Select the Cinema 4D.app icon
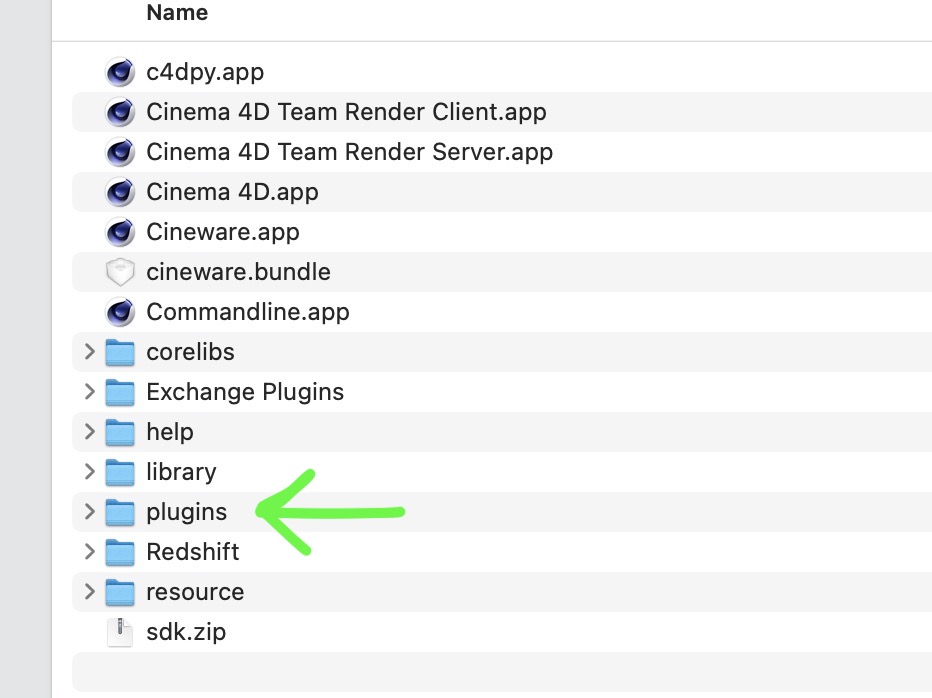This screenshot has height=698, width=932. [x=120, y=192]
